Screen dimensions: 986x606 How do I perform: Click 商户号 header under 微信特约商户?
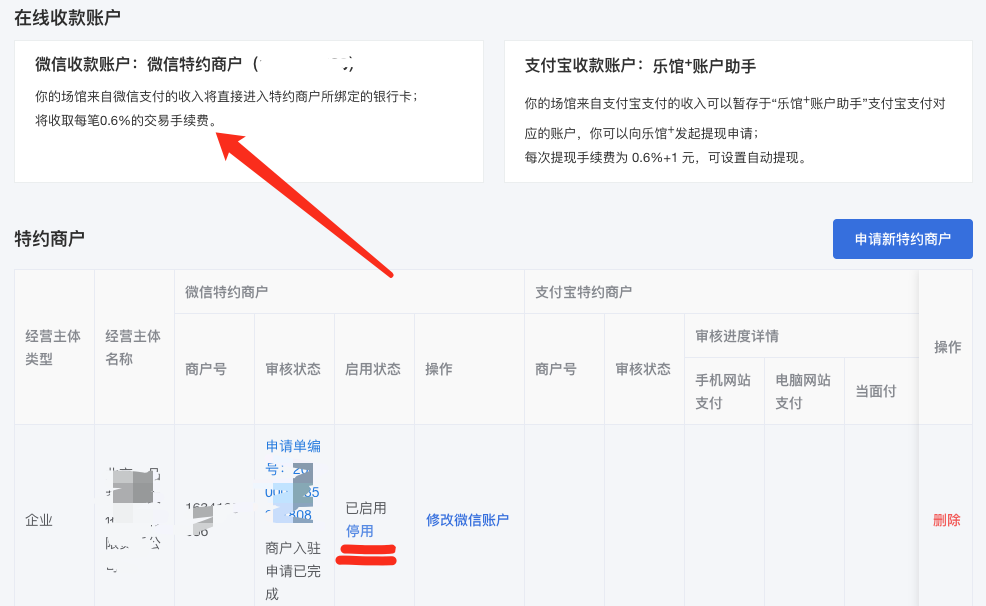coord(206,369)
